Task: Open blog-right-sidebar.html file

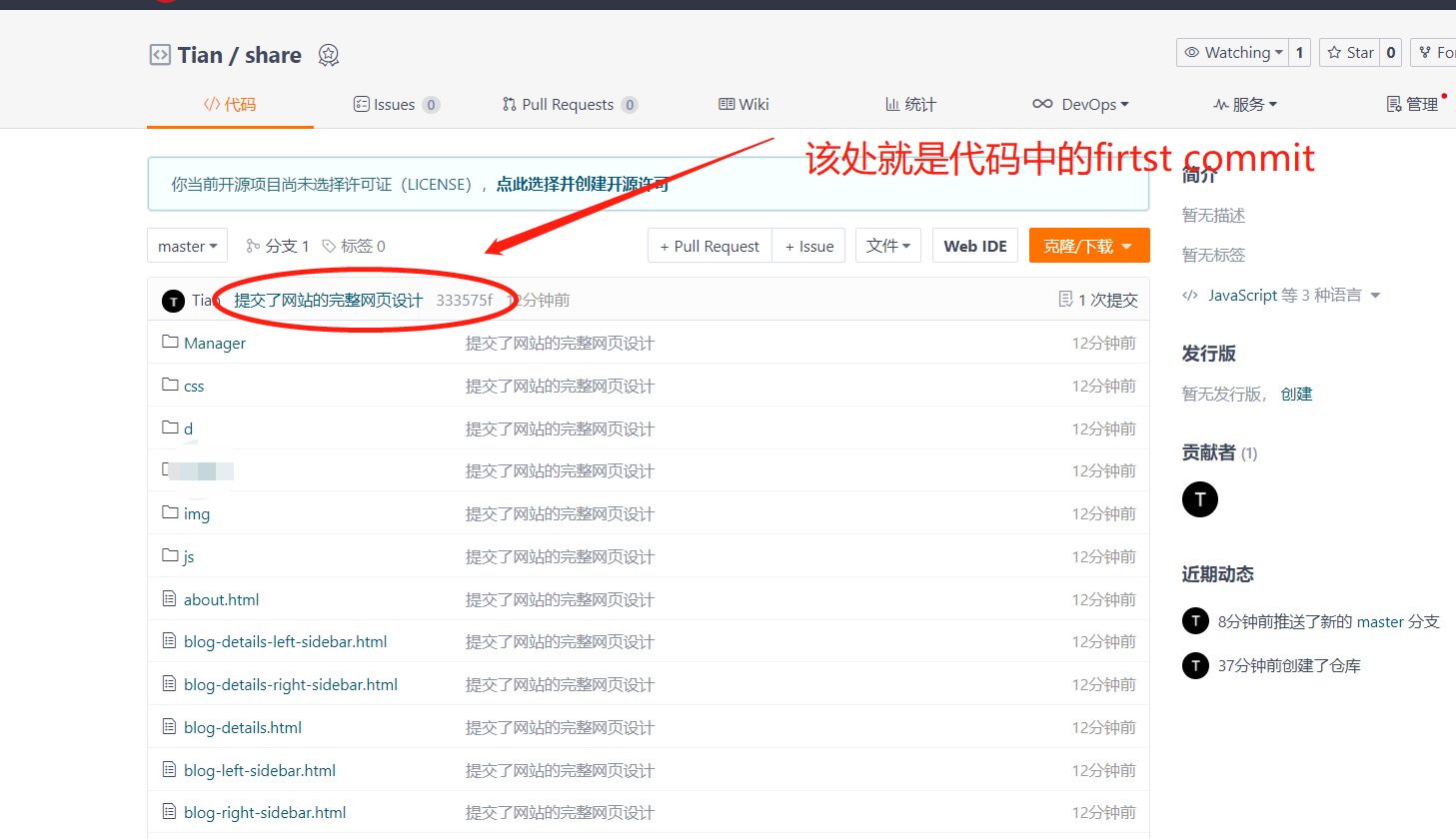Action: (265, 812)
